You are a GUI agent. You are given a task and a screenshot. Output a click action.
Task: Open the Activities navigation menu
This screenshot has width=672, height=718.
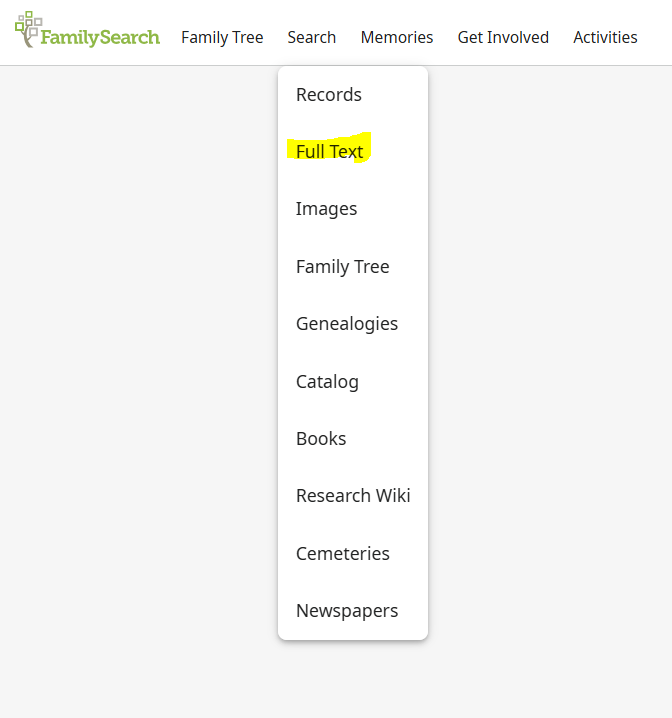point(605,37)
